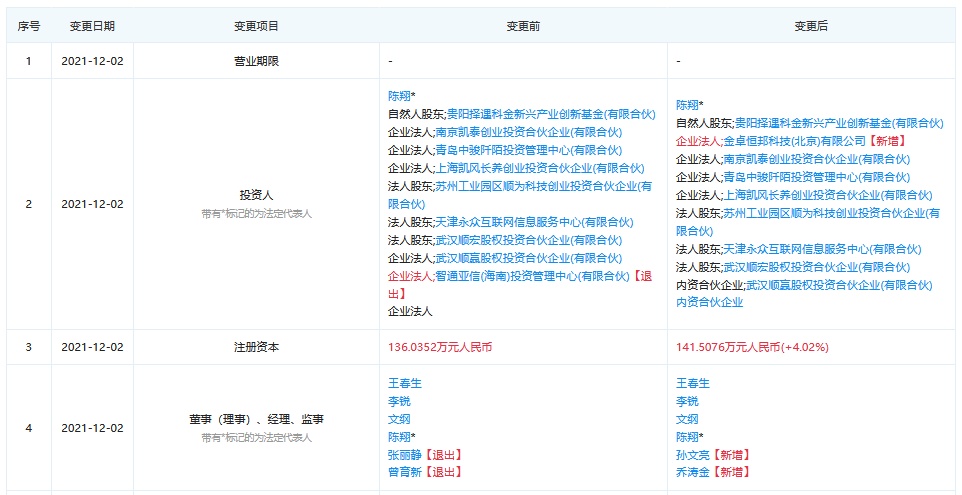Open 李锐 link in 变更后 column
Screen dimensions: 962x495
(688, 401)
